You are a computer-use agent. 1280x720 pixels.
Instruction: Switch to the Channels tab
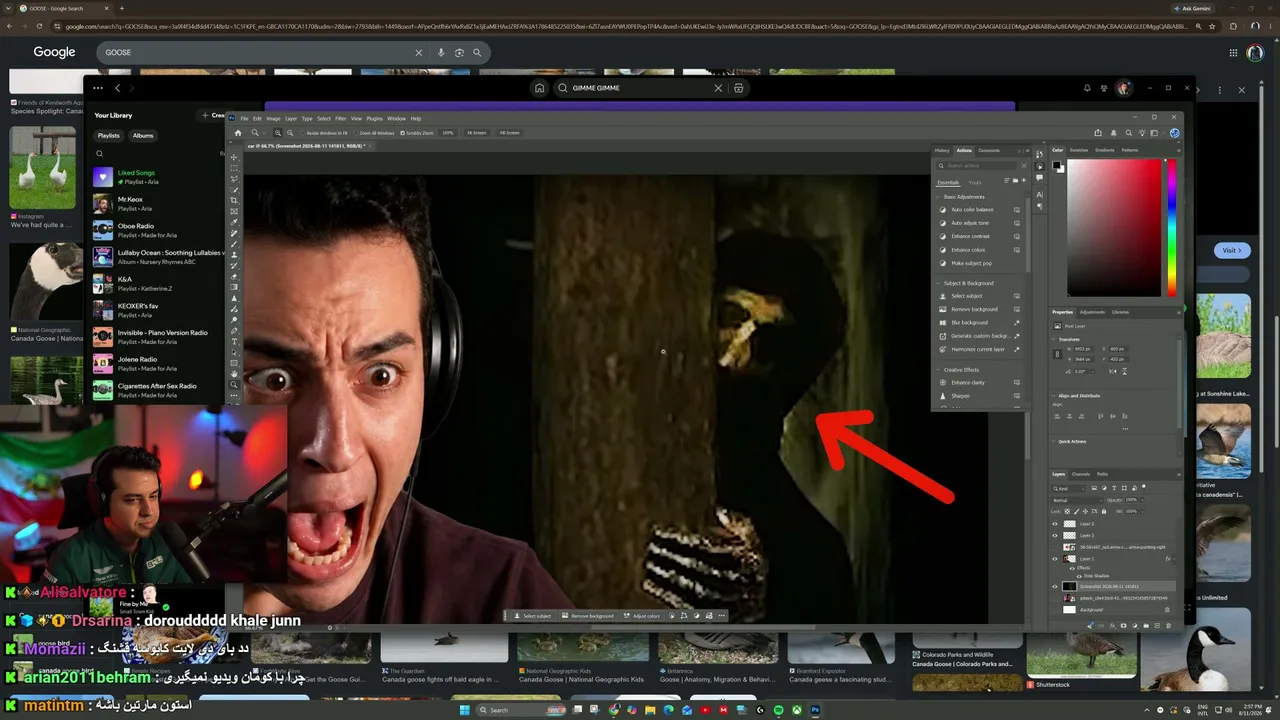coord(1081,474)
